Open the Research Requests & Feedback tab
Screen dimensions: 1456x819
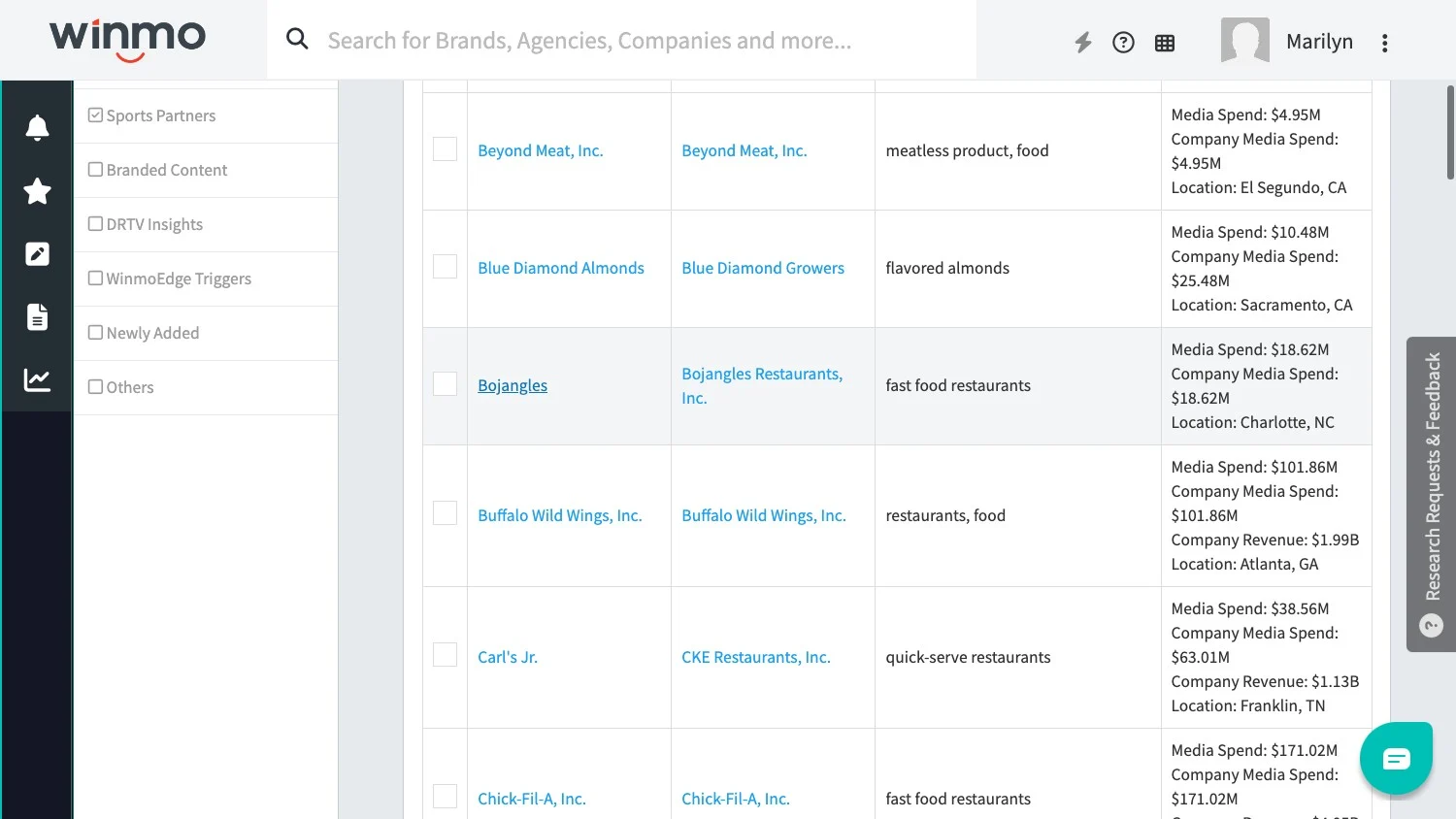click(1432, 494)
